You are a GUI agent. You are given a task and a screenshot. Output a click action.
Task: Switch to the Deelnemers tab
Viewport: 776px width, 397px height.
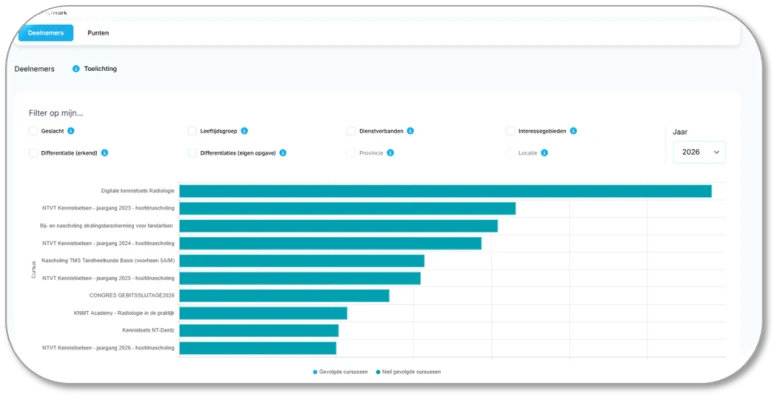46,33
